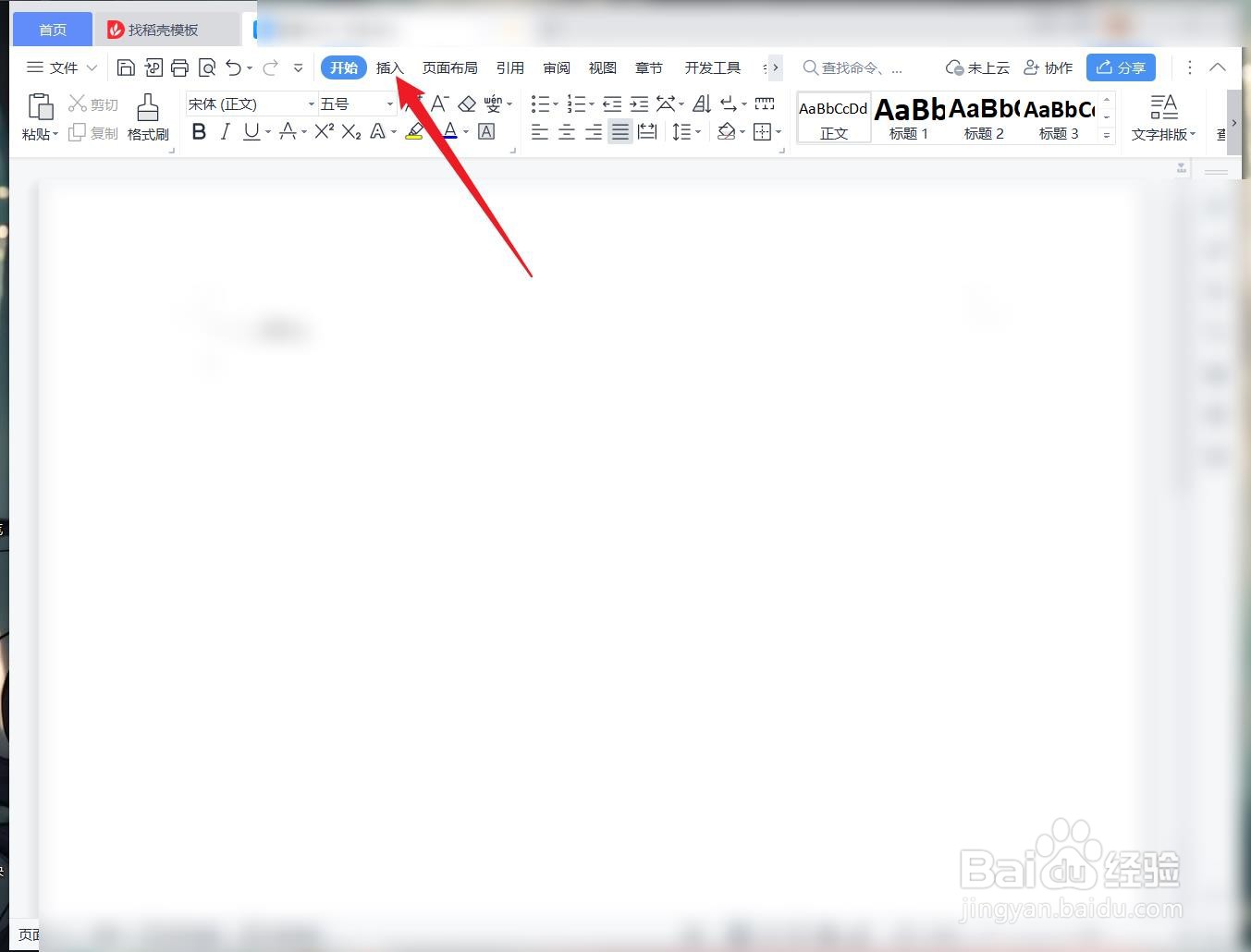Open font name dropdown 宋体 (正文)
This screenshot has height=952, width=1251.
312,104
